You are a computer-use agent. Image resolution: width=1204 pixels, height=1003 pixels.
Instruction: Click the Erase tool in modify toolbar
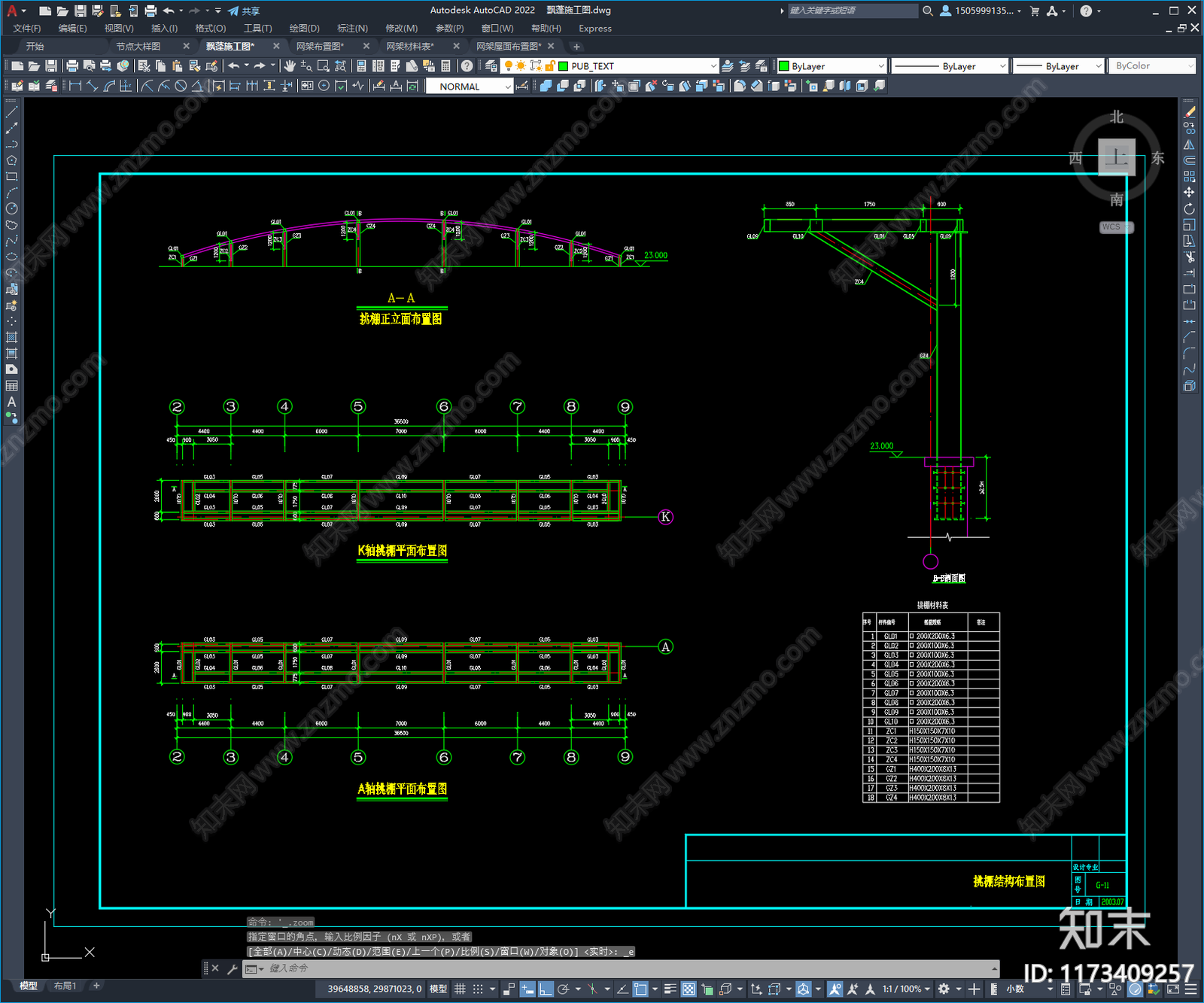(1190, 112)
